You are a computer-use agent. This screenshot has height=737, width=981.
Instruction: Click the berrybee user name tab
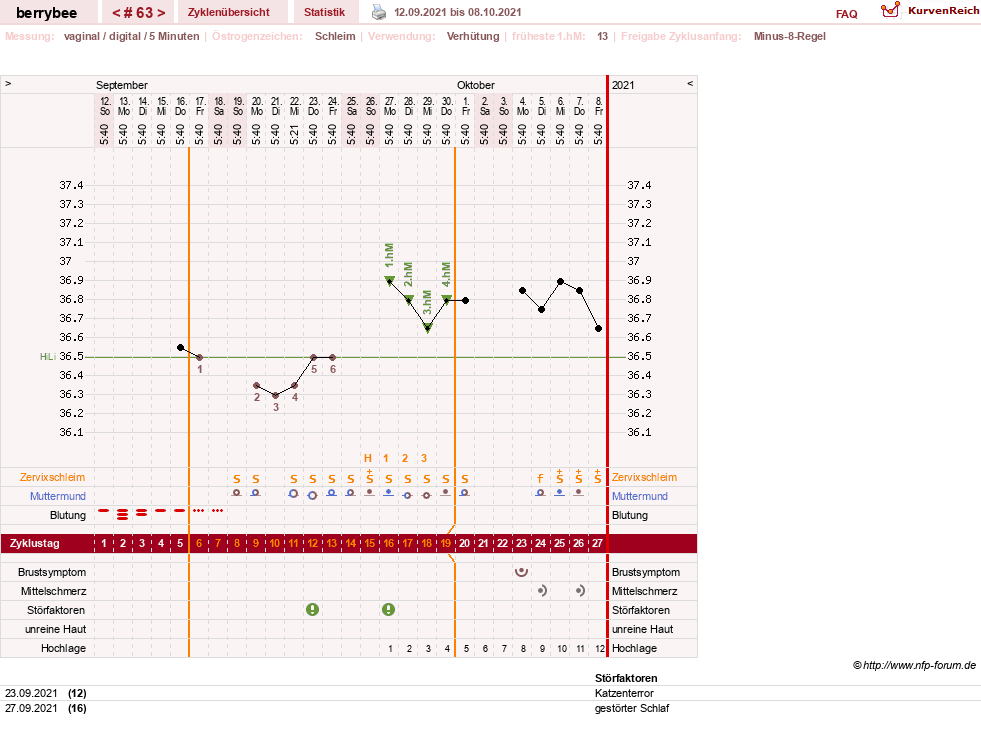47,13
